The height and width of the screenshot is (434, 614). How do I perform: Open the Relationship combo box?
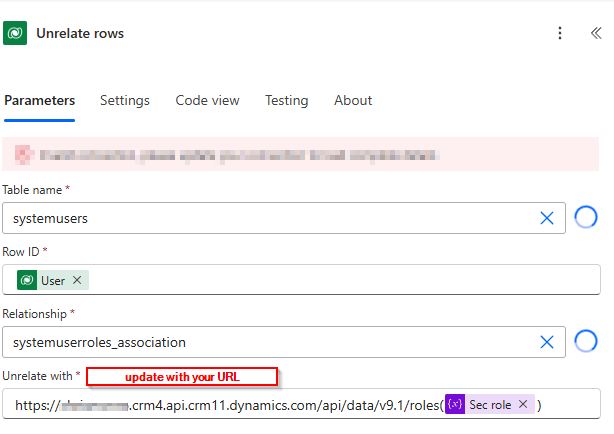[270, 342]
